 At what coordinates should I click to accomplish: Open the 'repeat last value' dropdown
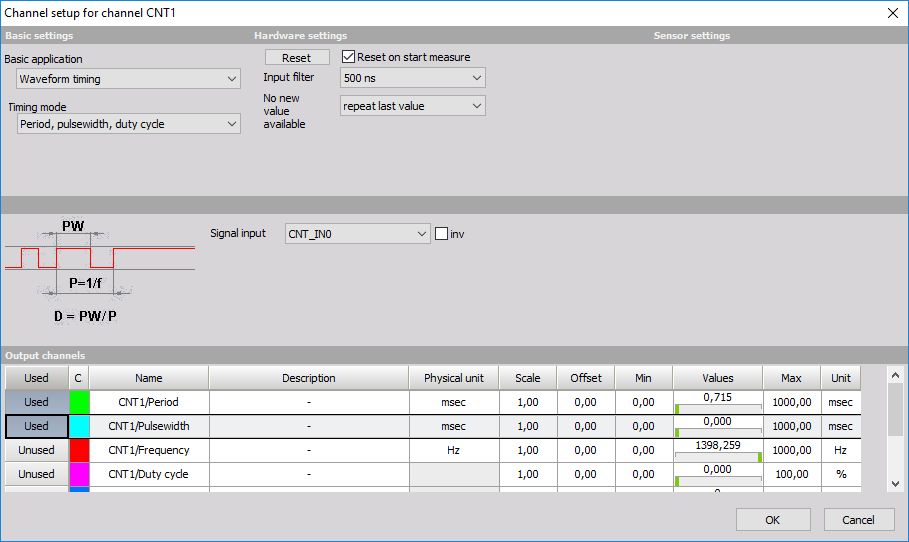point(412,106)
